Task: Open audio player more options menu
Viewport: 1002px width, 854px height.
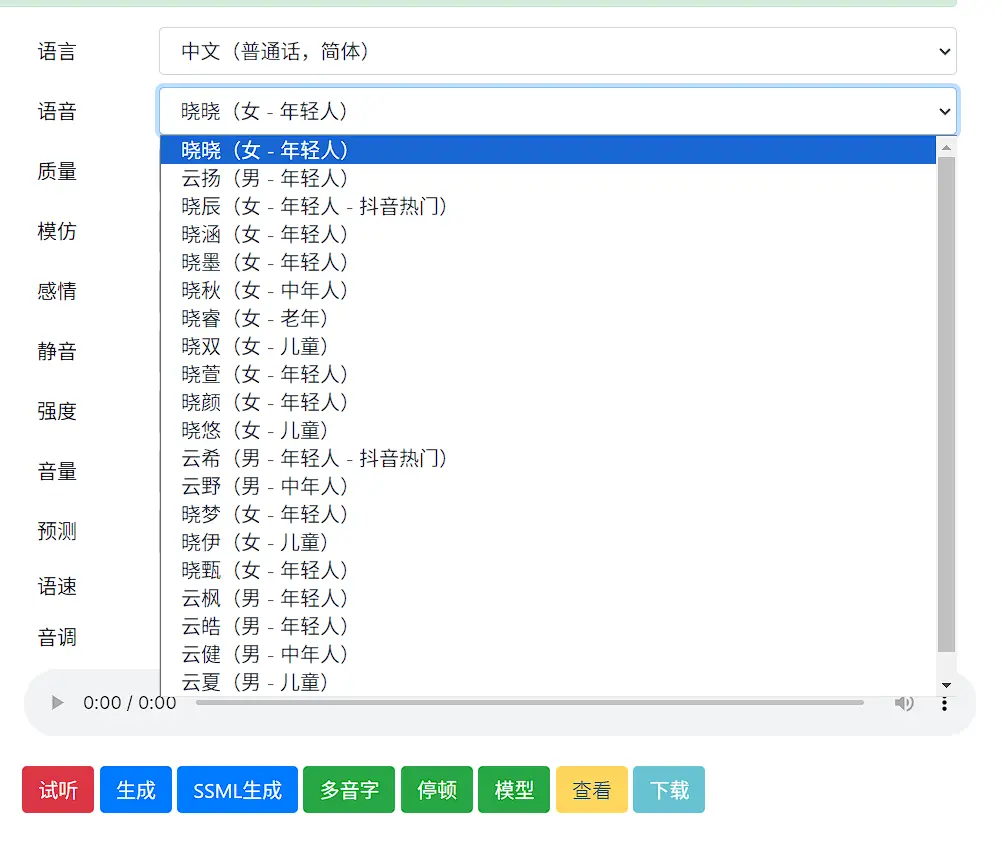Action: (944, 703)
